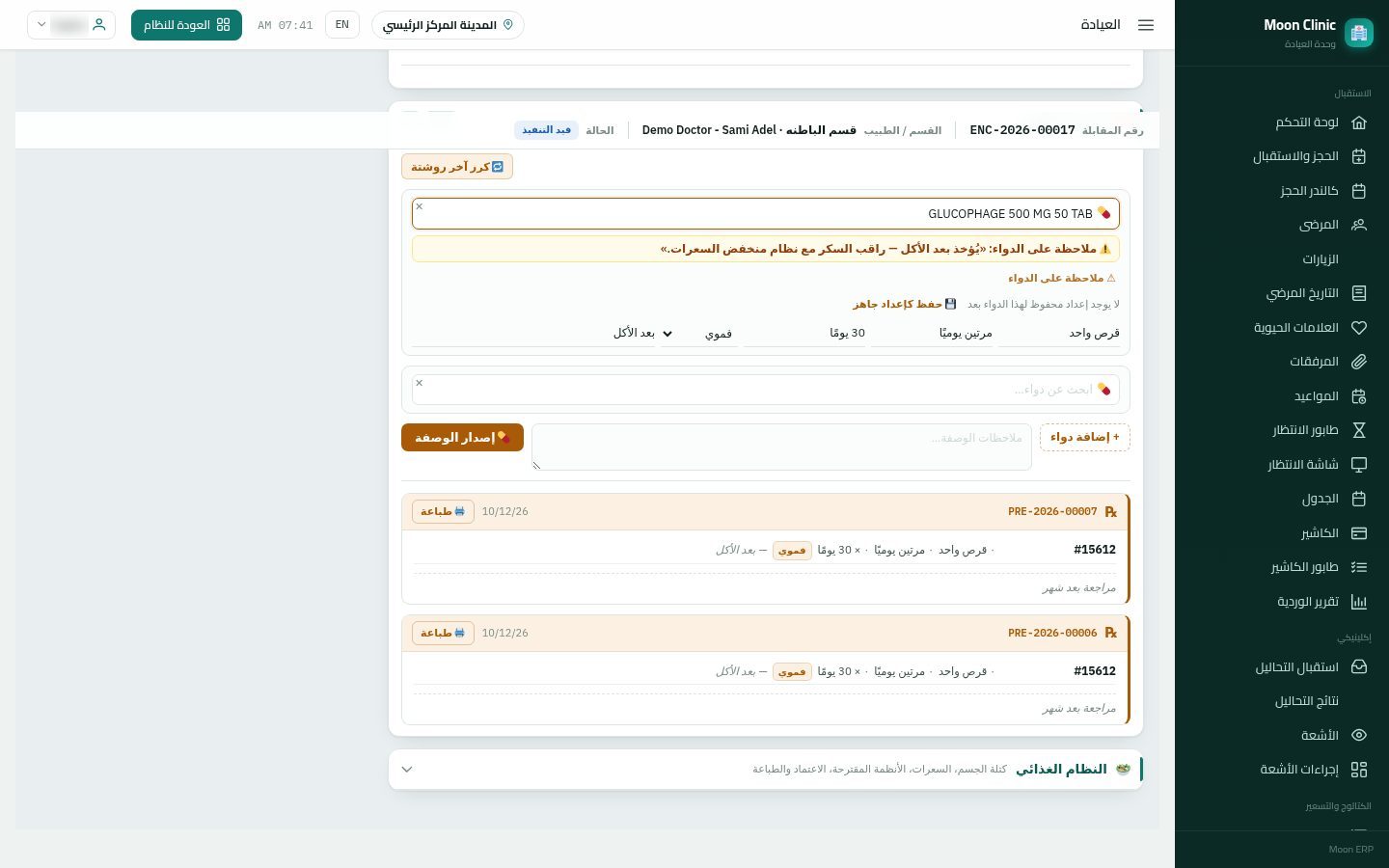Image resolution: width=1389 pixels, height=868 pixels.
Task: Open المواعيد in the sidebar
Action: (x=1316, y=396)
